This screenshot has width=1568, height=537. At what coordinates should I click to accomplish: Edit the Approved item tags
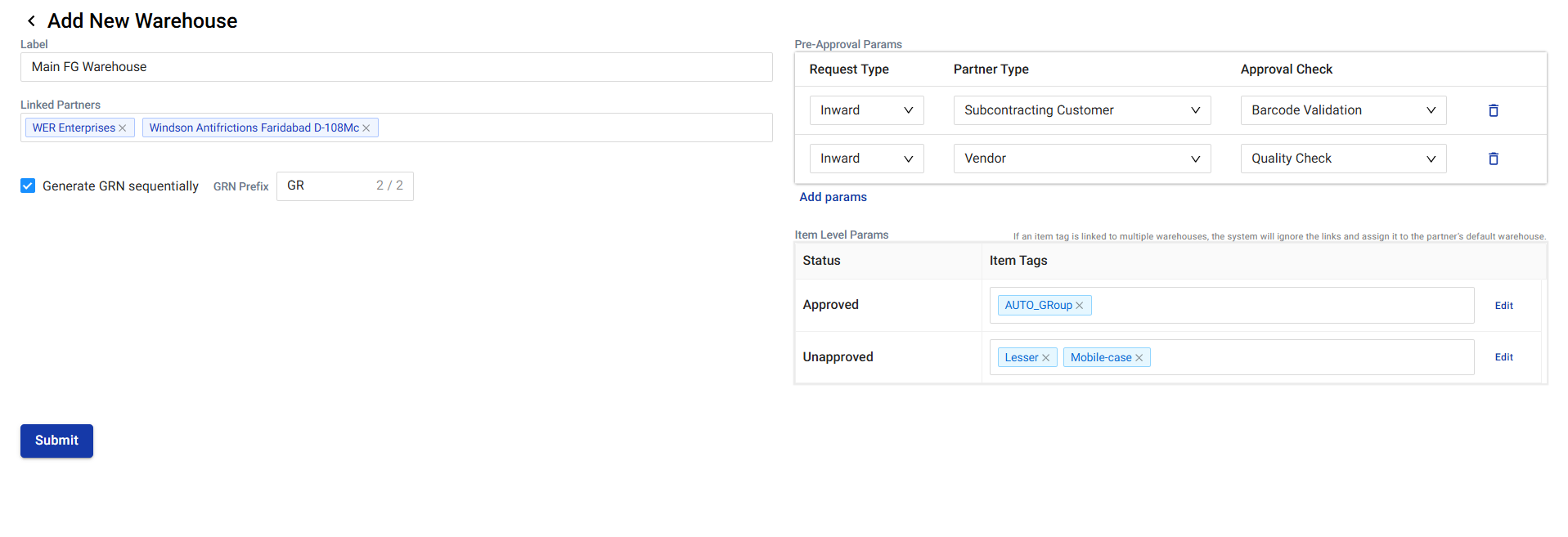[1503, 306]
